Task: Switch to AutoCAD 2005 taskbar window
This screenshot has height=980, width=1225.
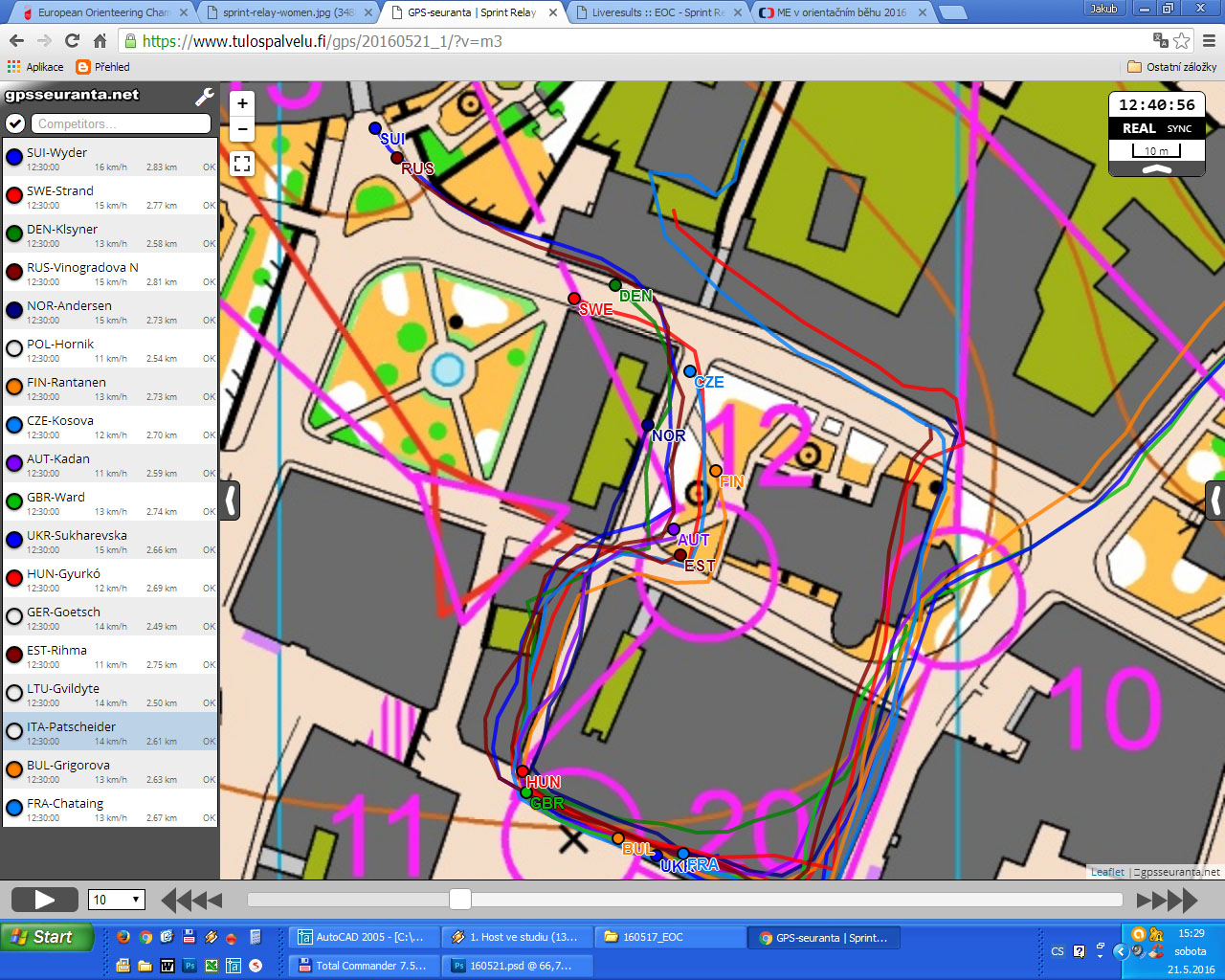Action: click(x=364, y=938)
